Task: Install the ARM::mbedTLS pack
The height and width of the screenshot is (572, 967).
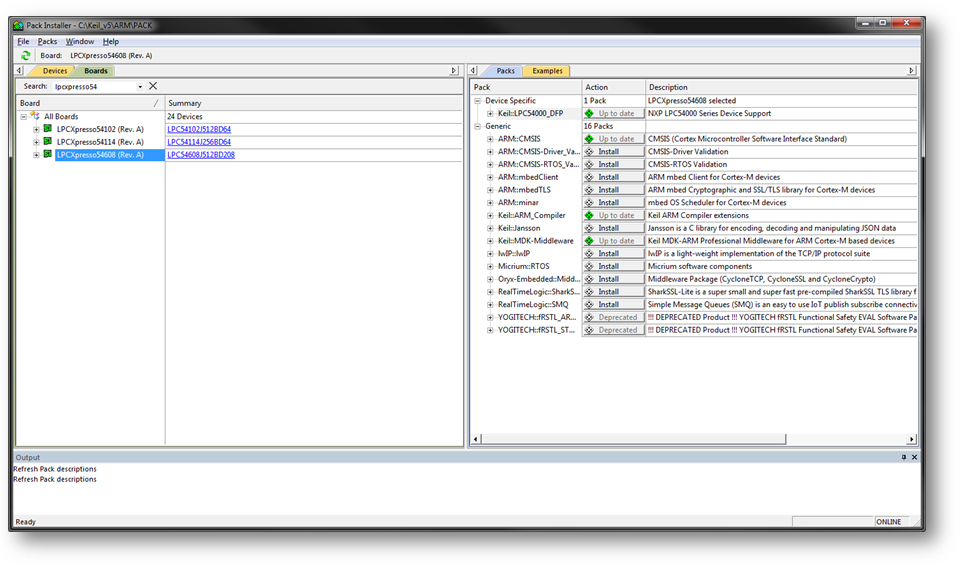Action: [x=614, y=190]
